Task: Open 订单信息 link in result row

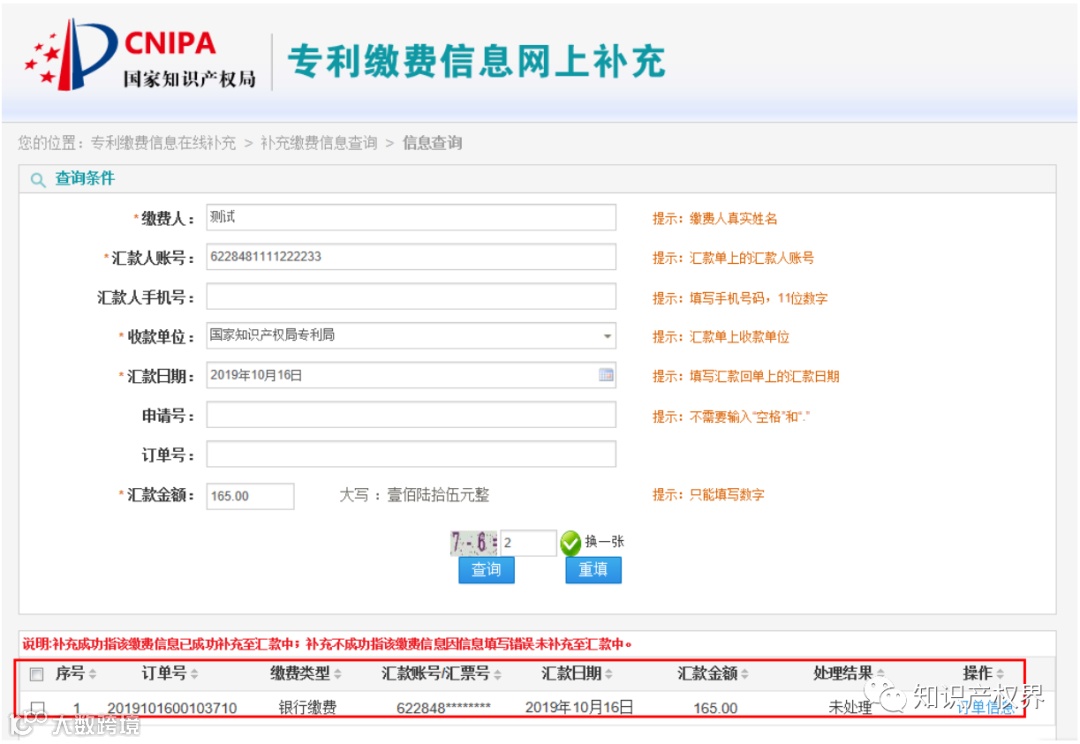Action: coord(985,707)
